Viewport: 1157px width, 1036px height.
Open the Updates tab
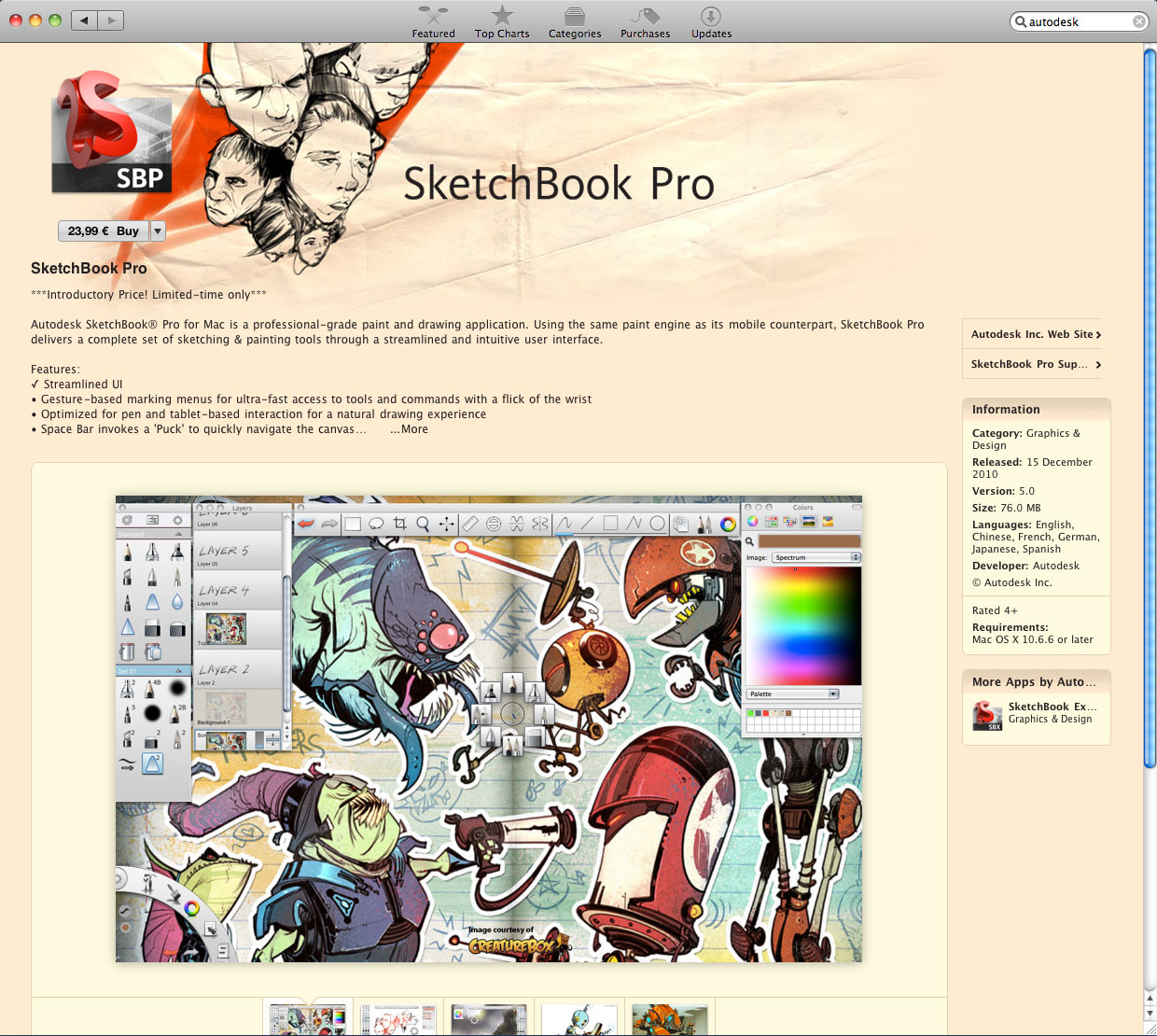point(711,22)
